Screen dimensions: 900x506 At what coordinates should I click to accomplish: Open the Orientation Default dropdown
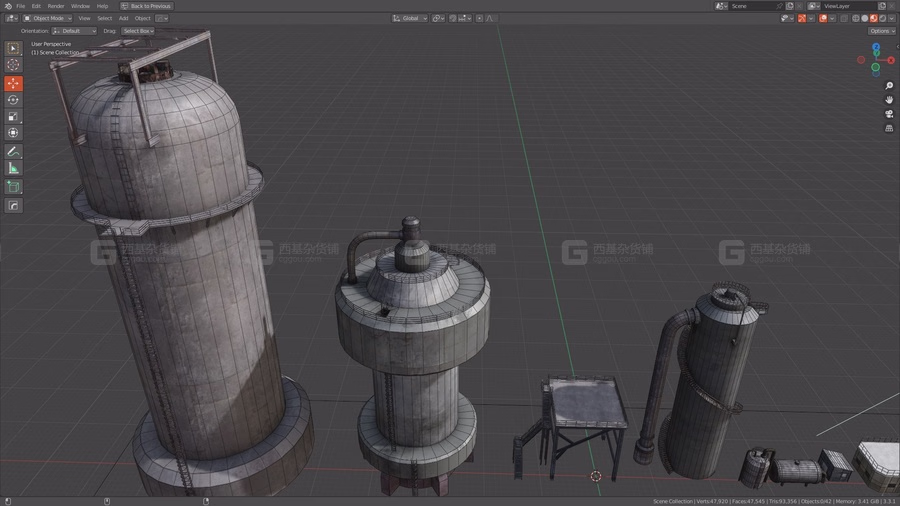(x=74, y=31)
